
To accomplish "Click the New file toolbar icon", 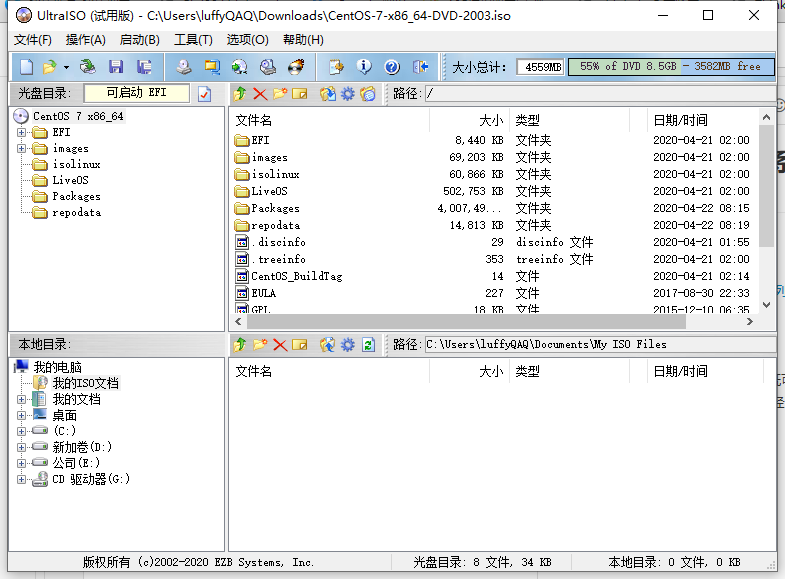I will coord(27,67).
